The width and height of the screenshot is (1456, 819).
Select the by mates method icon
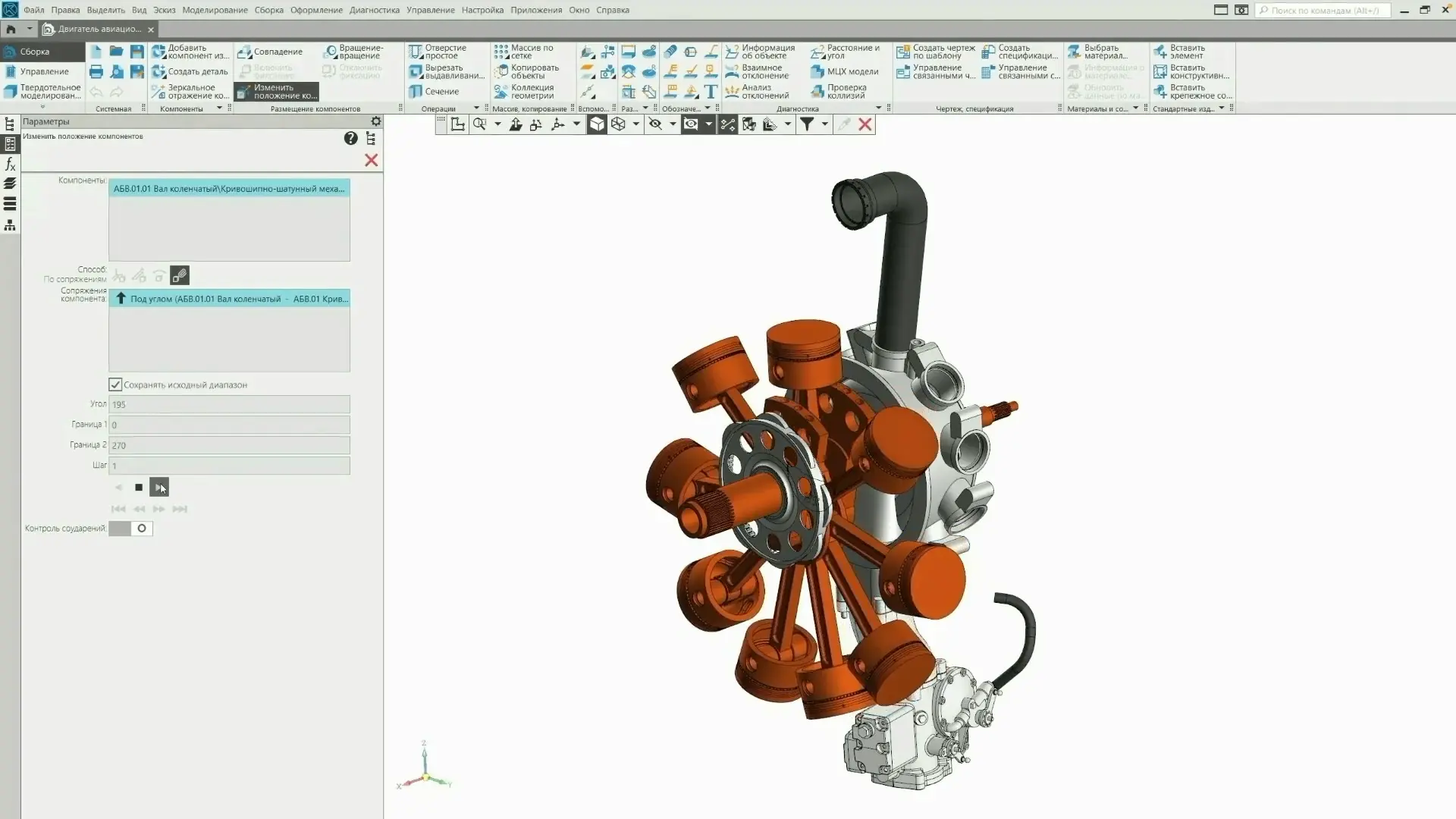pyautogui.click(x=180, y=275)
